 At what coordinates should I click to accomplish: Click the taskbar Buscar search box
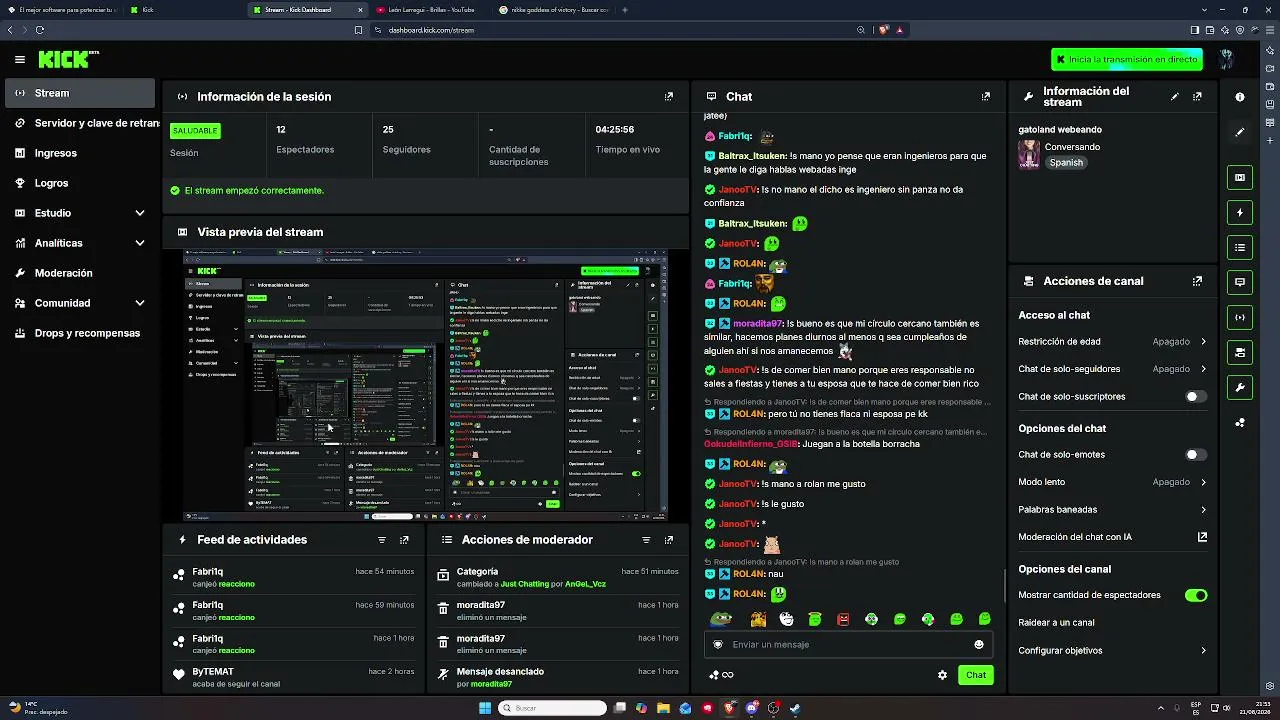coord(553,708)
